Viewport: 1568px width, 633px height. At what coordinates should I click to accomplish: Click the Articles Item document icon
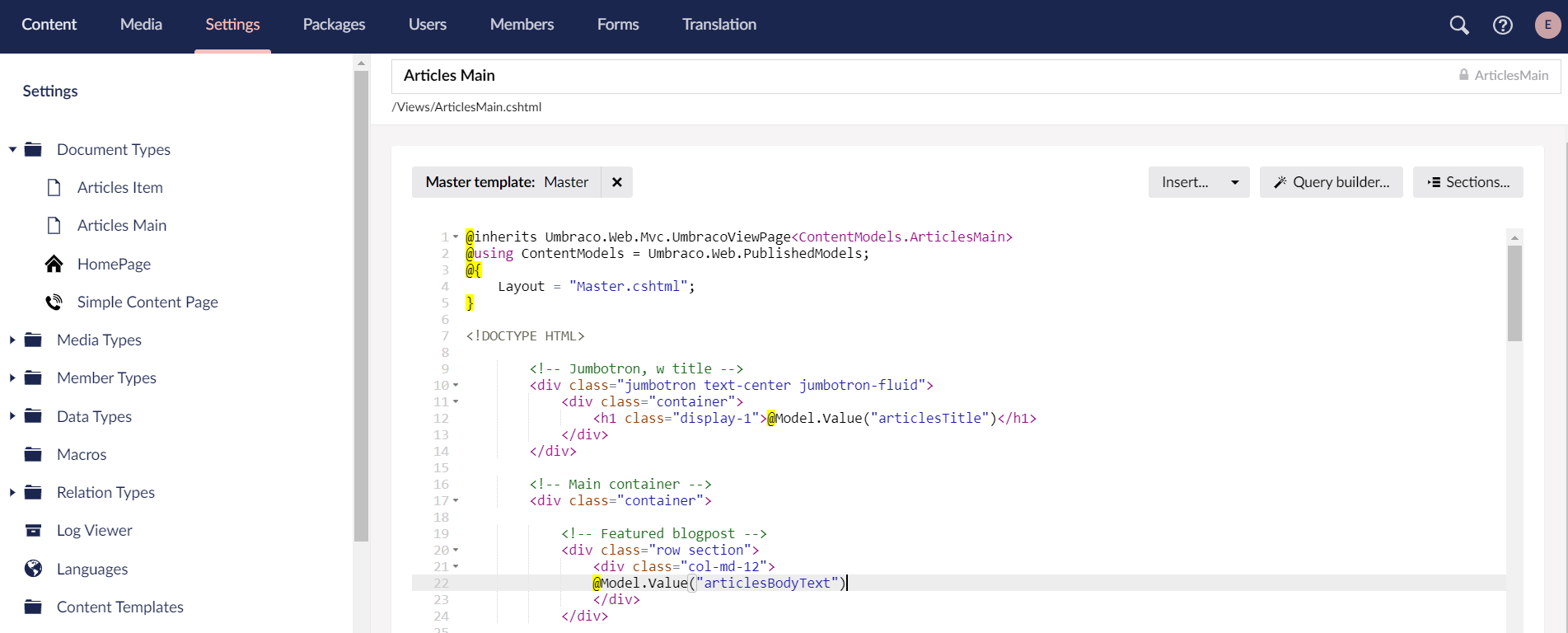(54, 187)
